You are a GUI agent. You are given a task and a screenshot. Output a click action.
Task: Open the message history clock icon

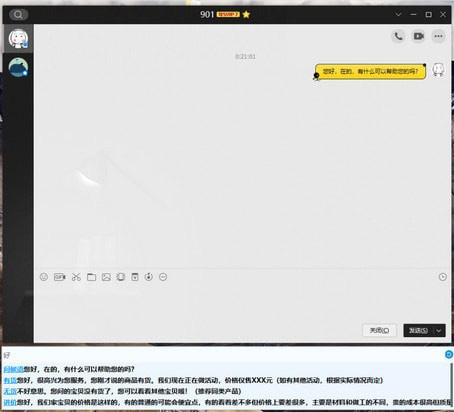[443, 277]
